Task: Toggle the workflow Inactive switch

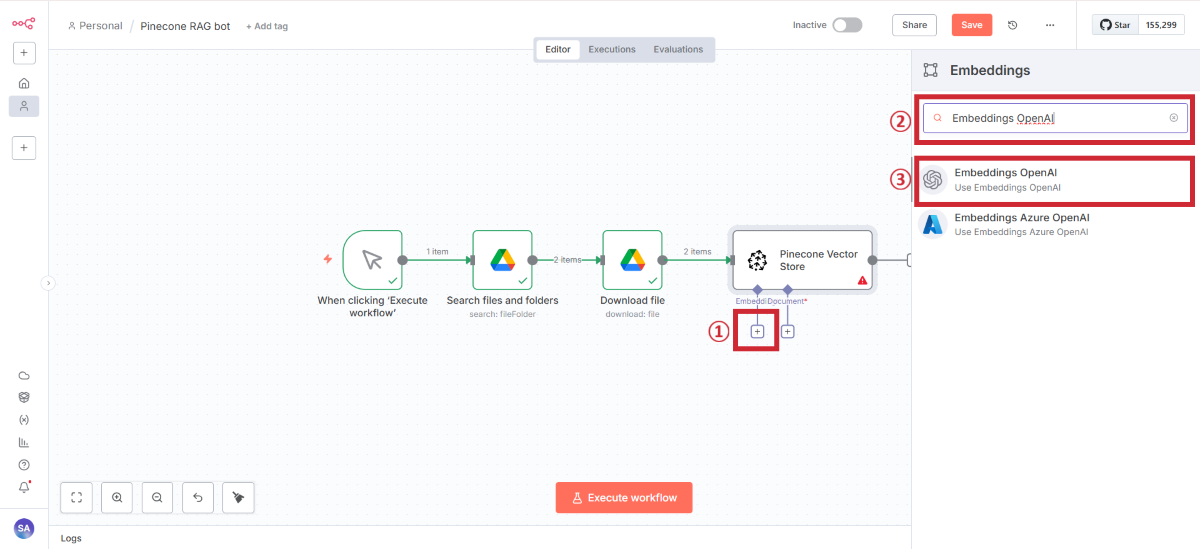Action: (x=846, y=25)
